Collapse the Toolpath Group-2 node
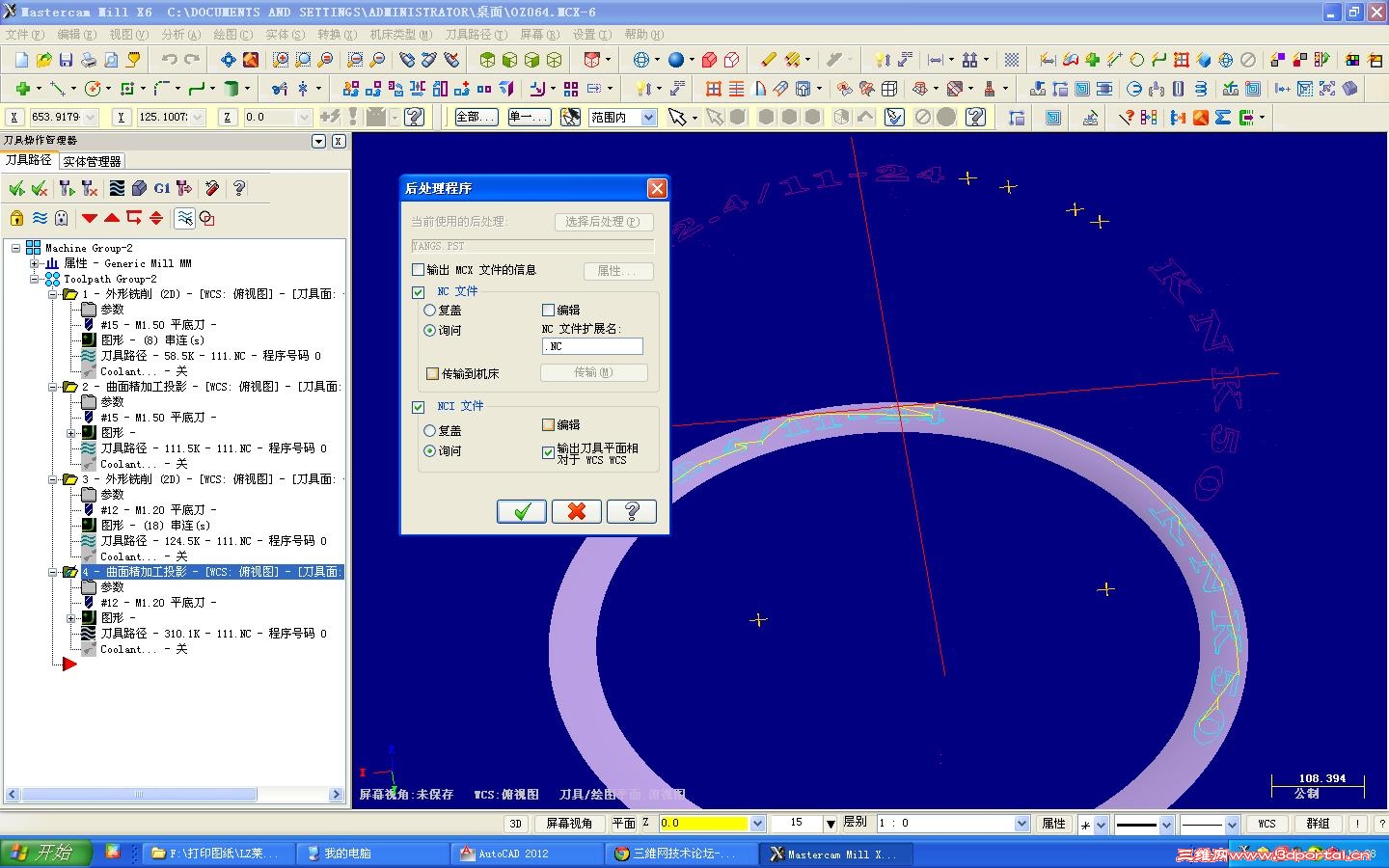 [34, 279]
